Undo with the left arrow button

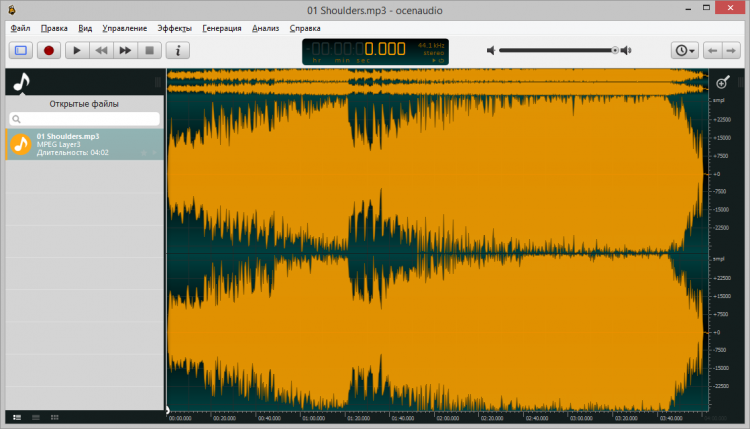(x=713, y=50)
